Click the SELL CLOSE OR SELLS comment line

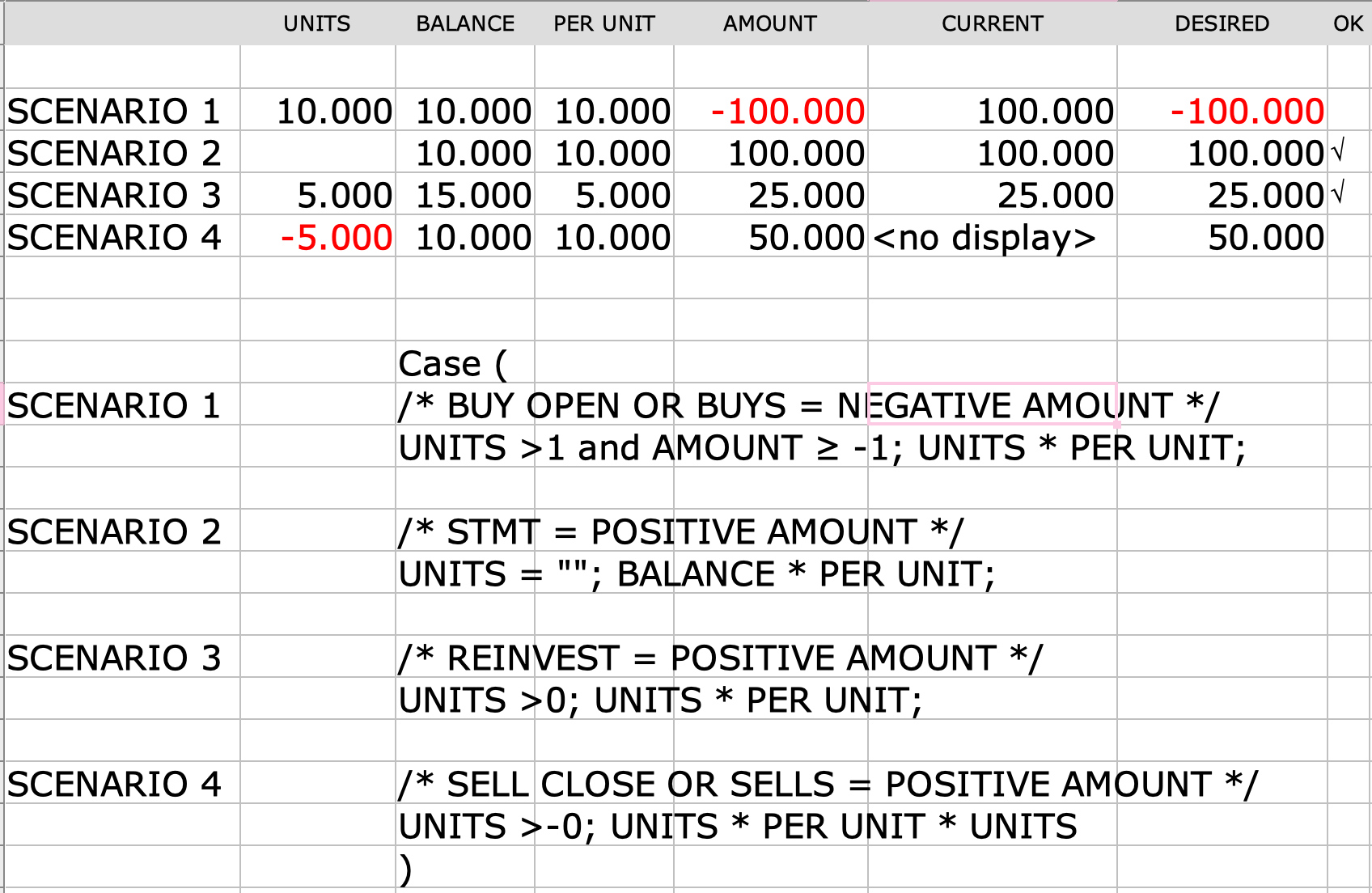[x=828, y=784]
